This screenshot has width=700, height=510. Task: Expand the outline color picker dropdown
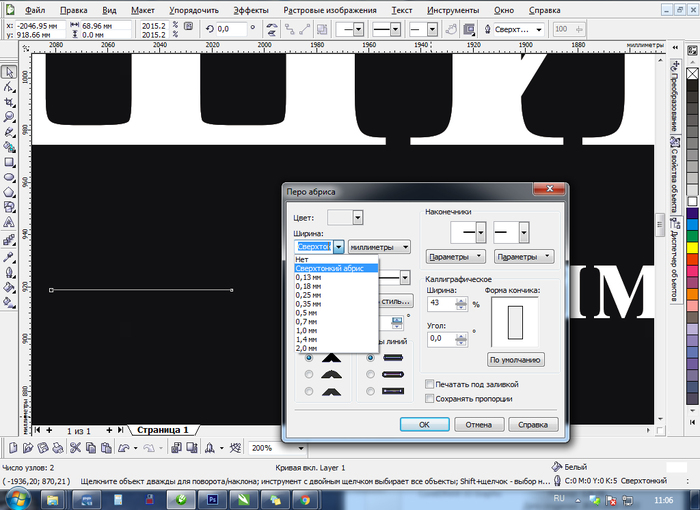tap(358, 216)
